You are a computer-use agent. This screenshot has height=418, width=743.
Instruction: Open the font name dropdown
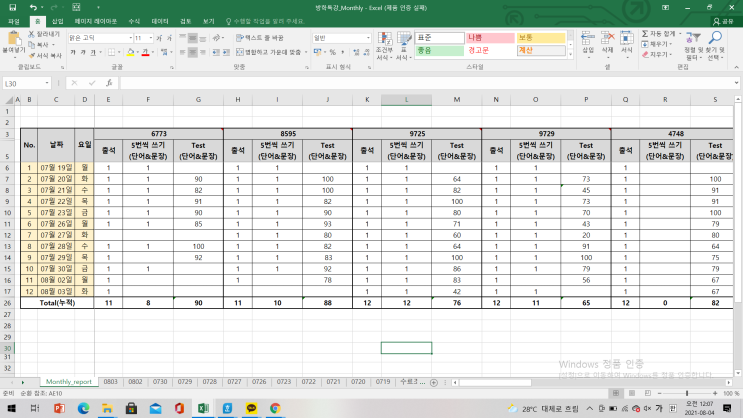(130, 38)
